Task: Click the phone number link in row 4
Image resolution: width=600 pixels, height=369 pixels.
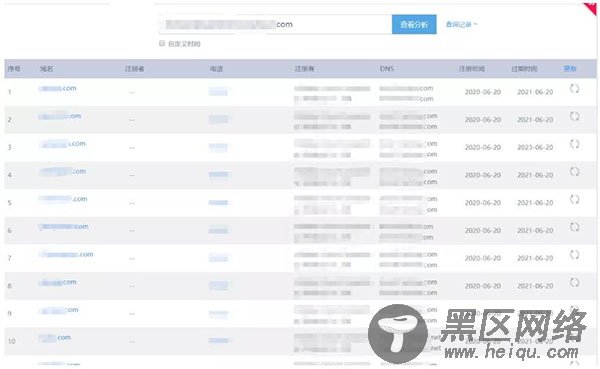Action: 218,175
